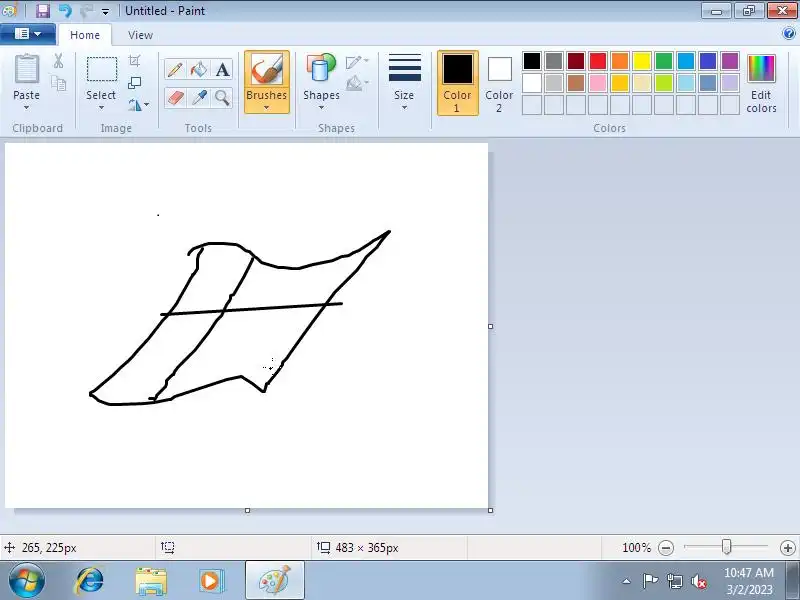
Task: Expand the Select dropdown arrow
Action: click(x=101, y=108)
